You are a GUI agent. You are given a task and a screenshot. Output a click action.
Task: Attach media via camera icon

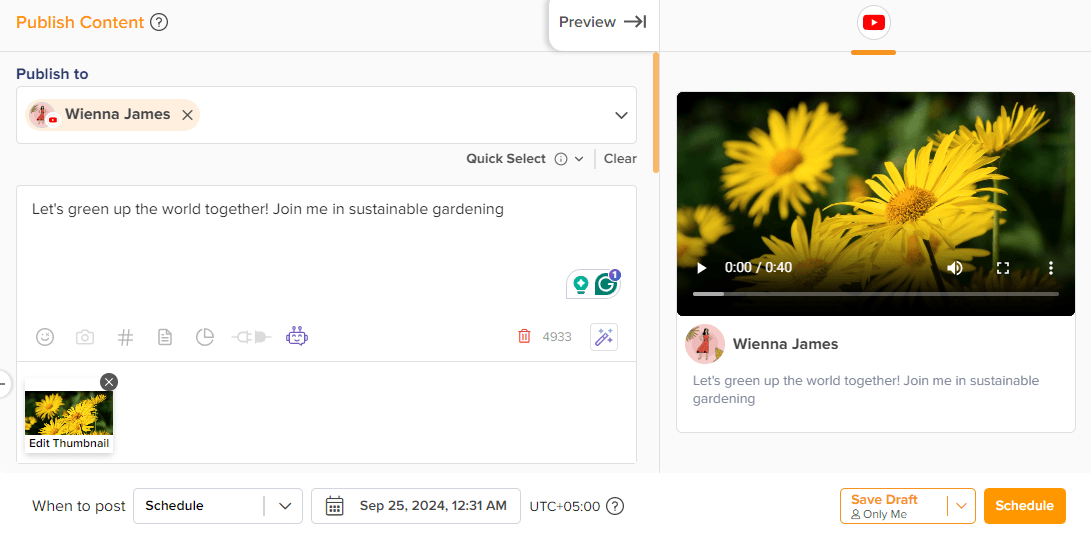pyautogui.click(x=85, y=338)
